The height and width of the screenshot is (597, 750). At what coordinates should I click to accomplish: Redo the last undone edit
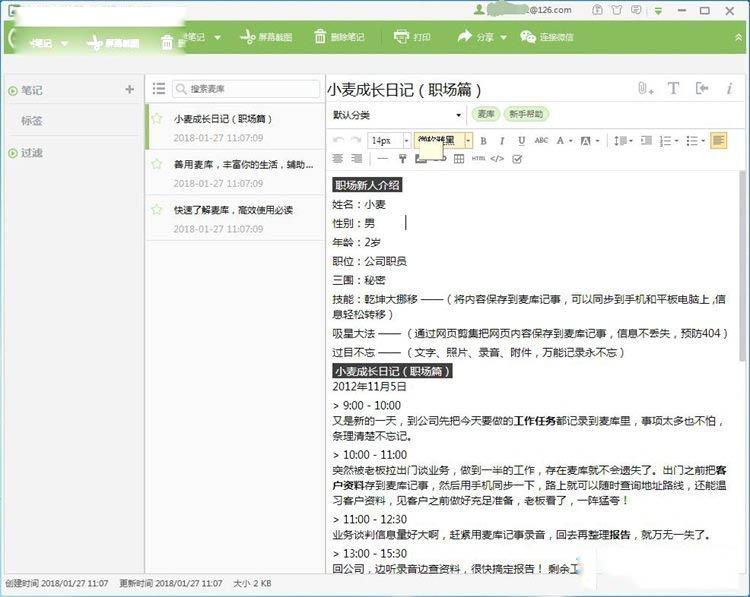click(x=355, y=140)
